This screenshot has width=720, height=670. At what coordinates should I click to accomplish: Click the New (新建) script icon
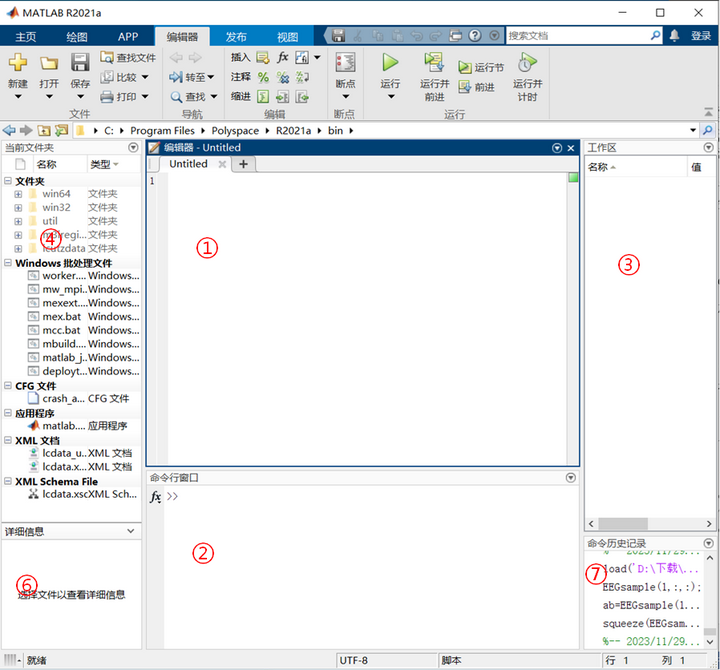pos(18,62)
